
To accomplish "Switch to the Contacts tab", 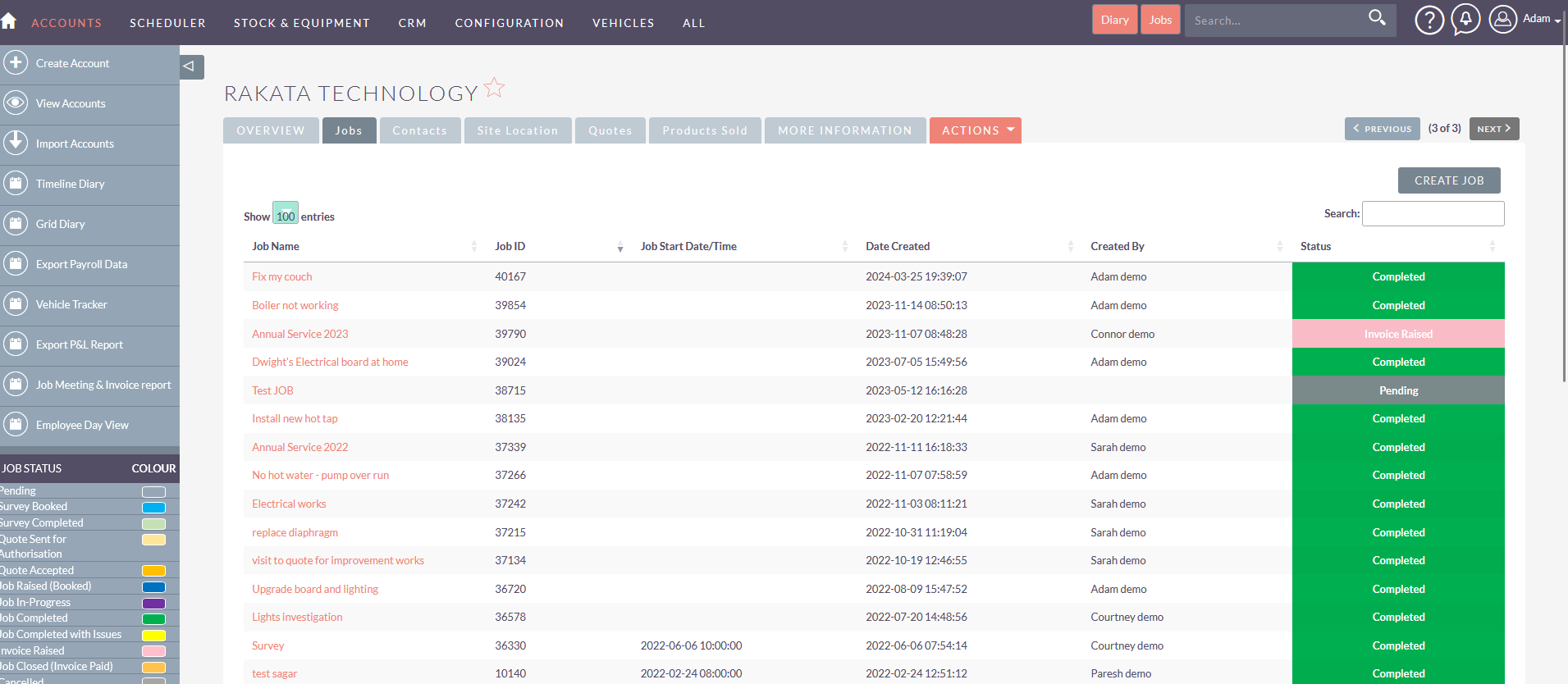I will click(x=419, y=130).
